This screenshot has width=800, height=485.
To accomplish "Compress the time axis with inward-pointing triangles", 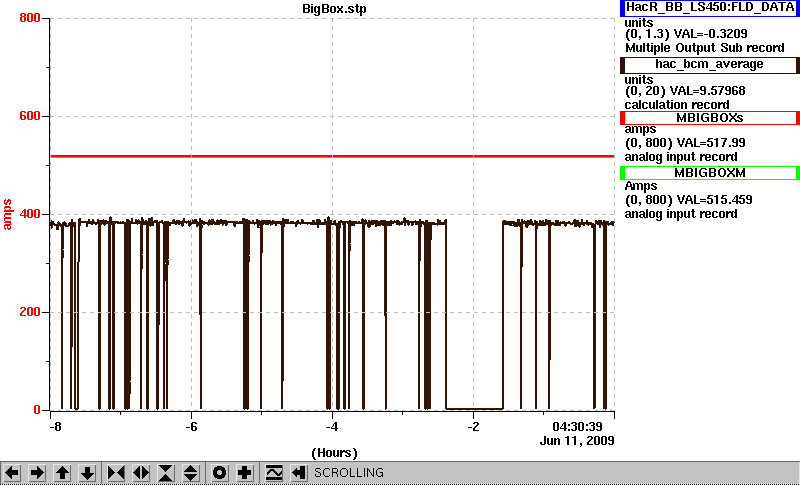I will tap(116, 473).
